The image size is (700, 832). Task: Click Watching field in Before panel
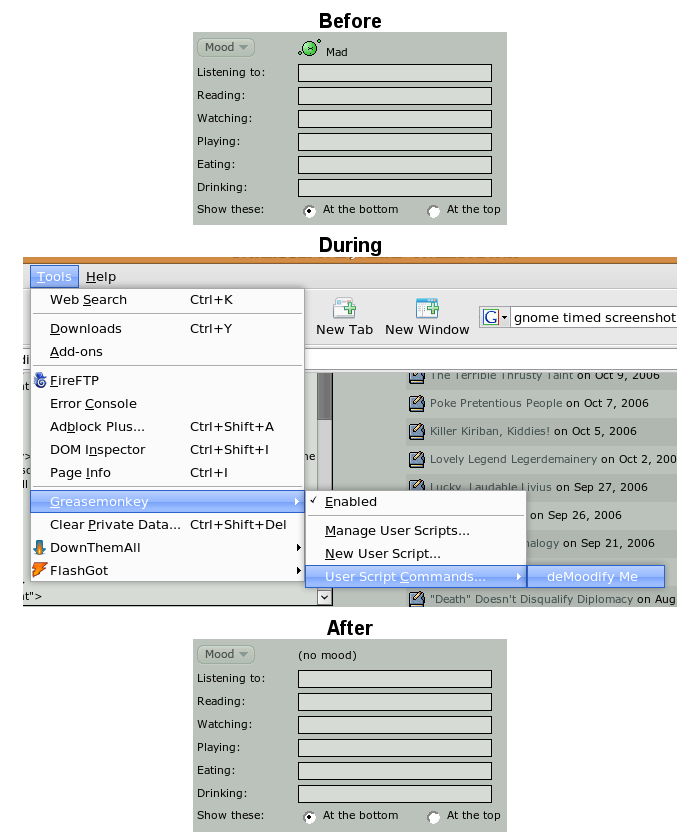[395, 119]
